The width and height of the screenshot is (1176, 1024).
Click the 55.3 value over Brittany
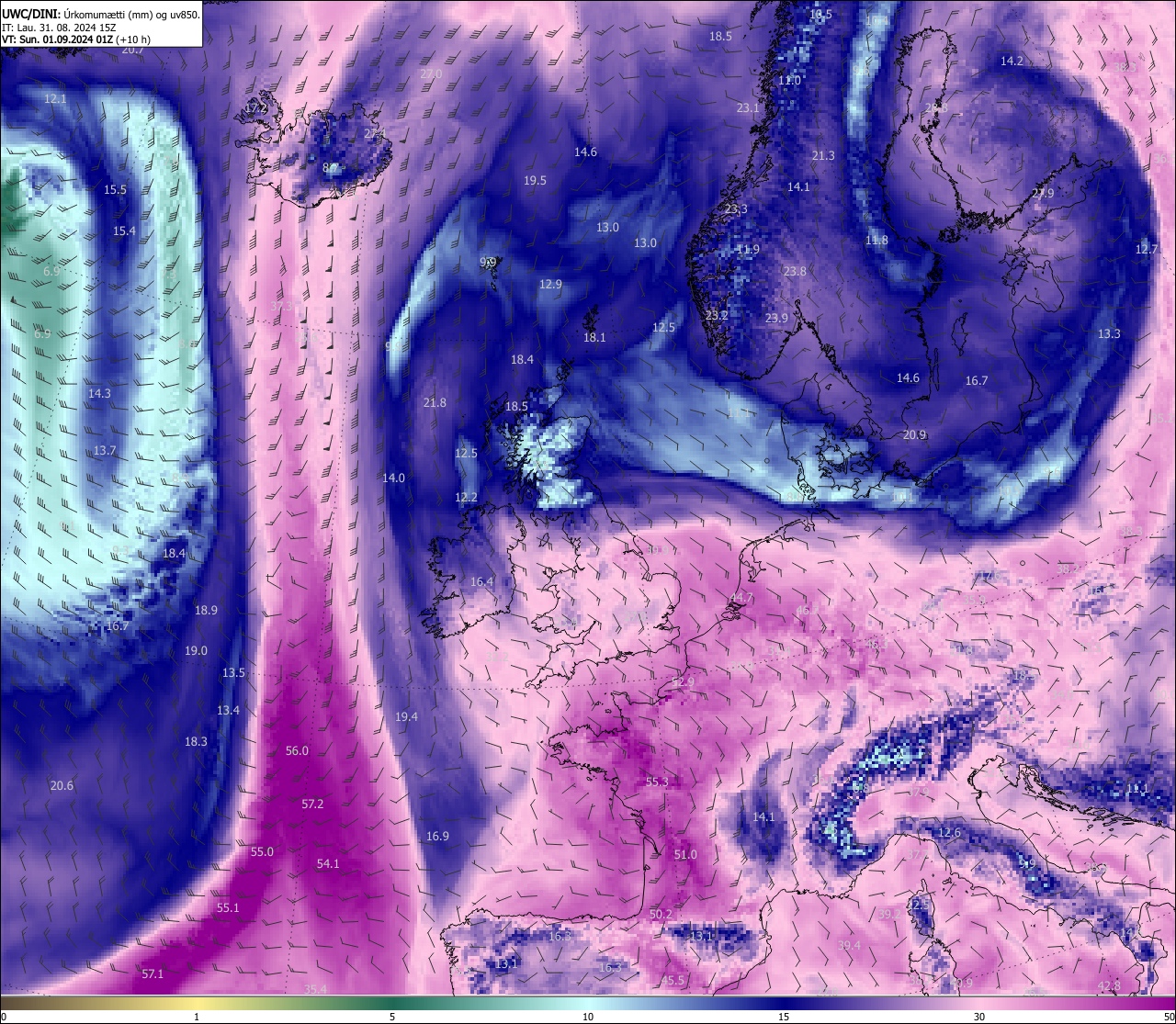point(657,782)
